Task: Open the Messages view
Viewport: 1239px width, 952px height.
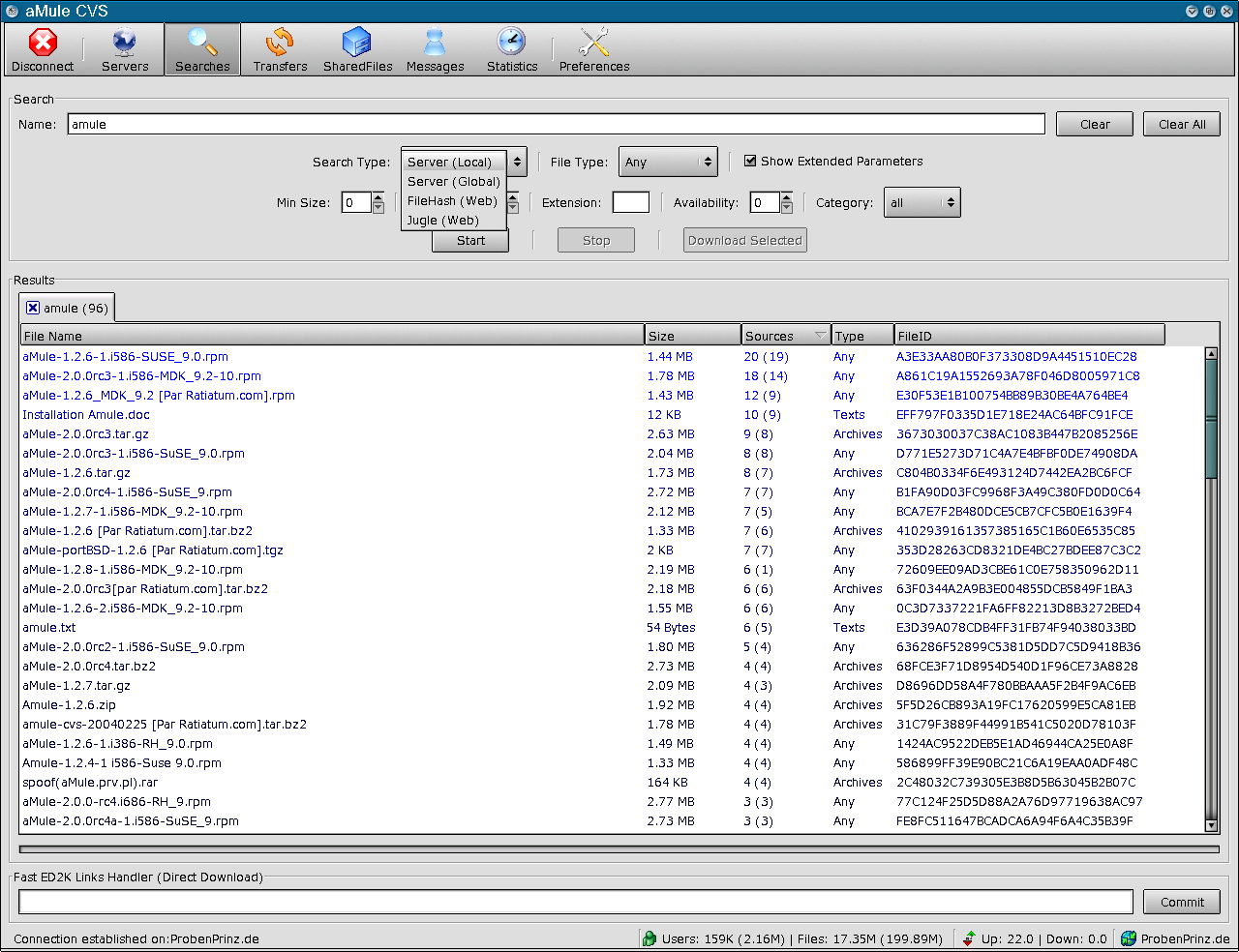Action: pyautogui.click(x=435, y=50)
